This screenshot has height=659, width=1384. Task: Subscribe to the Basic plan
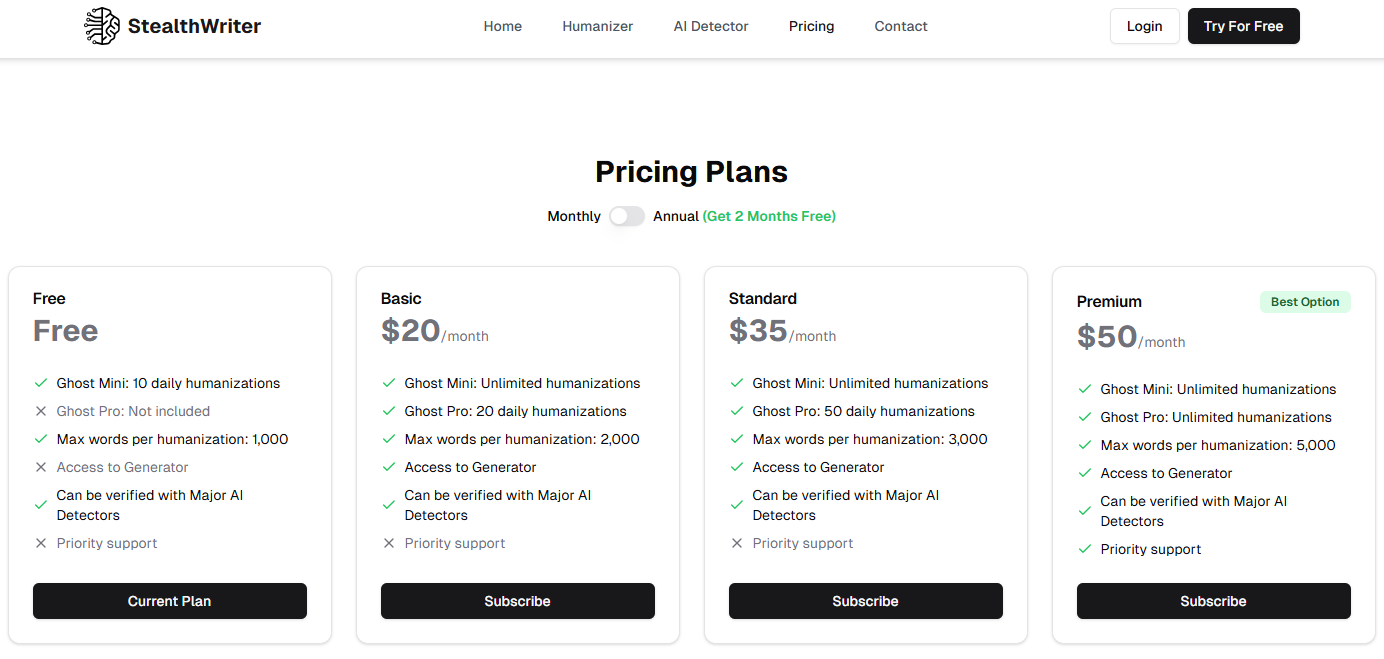click(517, 601)
